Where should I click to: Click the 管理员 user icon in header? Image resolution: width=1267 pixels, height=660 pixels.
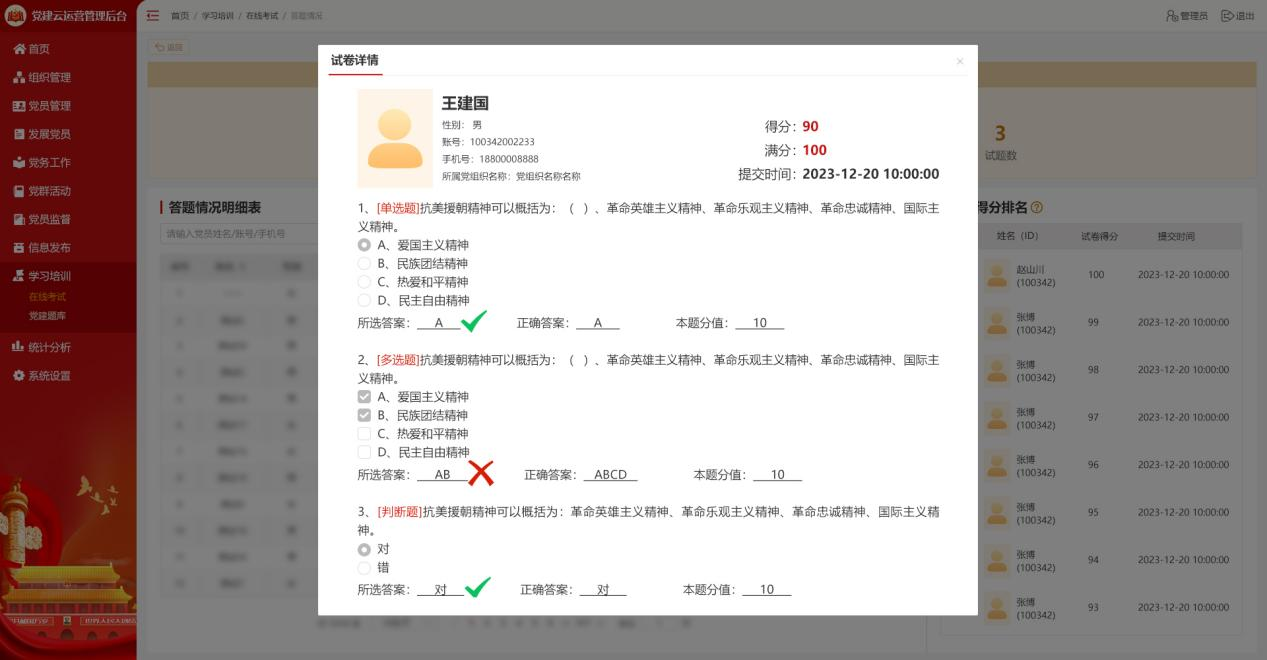point(1173,15)
